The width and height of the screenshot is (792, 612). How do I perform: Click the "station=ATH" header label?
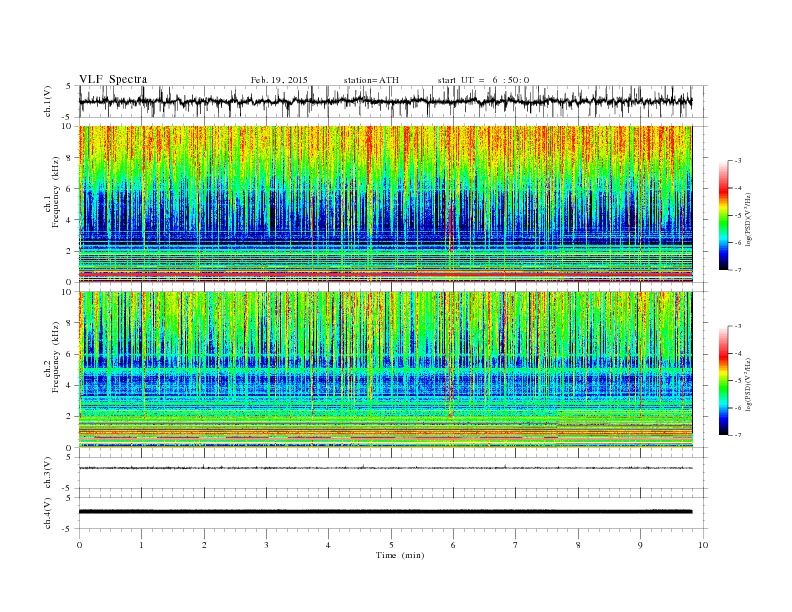[x=371, y=80]
